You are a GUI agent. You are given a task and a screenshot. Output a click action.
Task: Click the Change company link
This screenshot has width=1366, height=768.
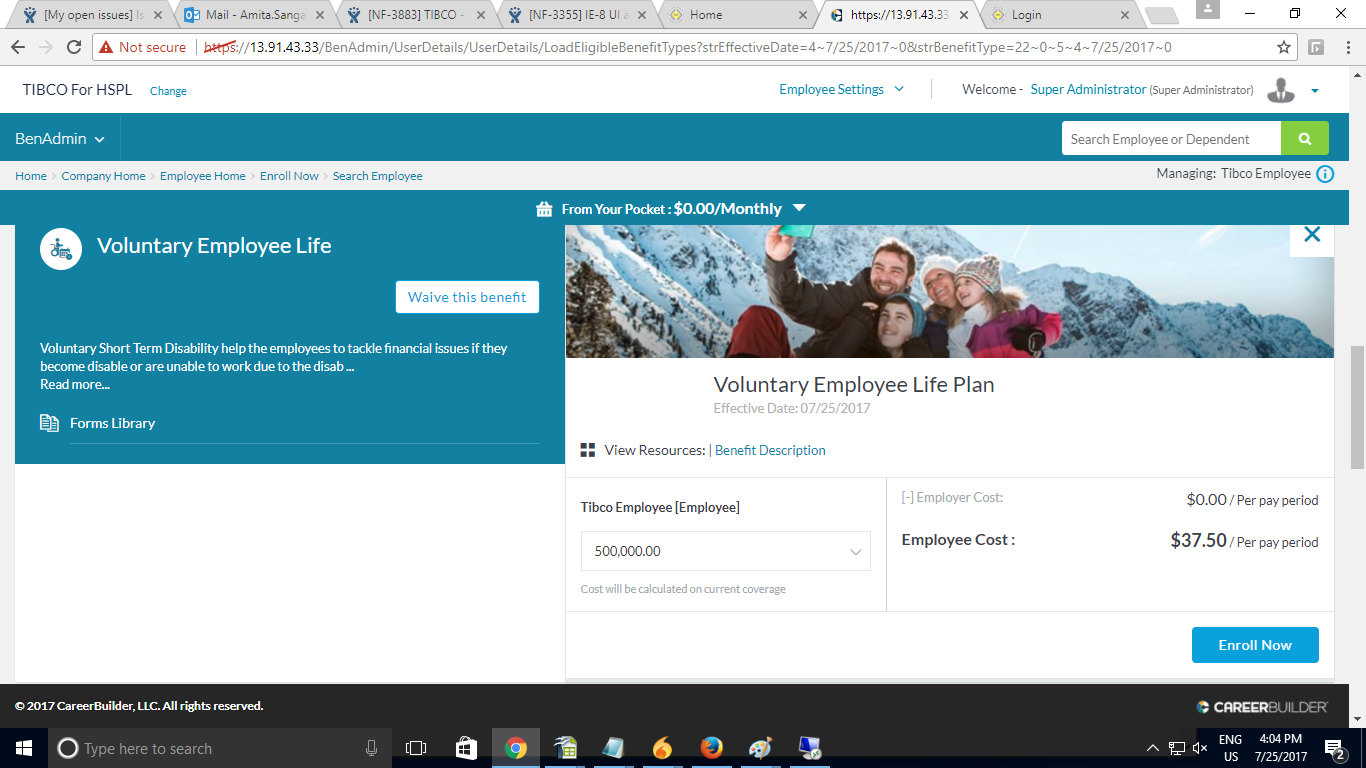point(168,91)
